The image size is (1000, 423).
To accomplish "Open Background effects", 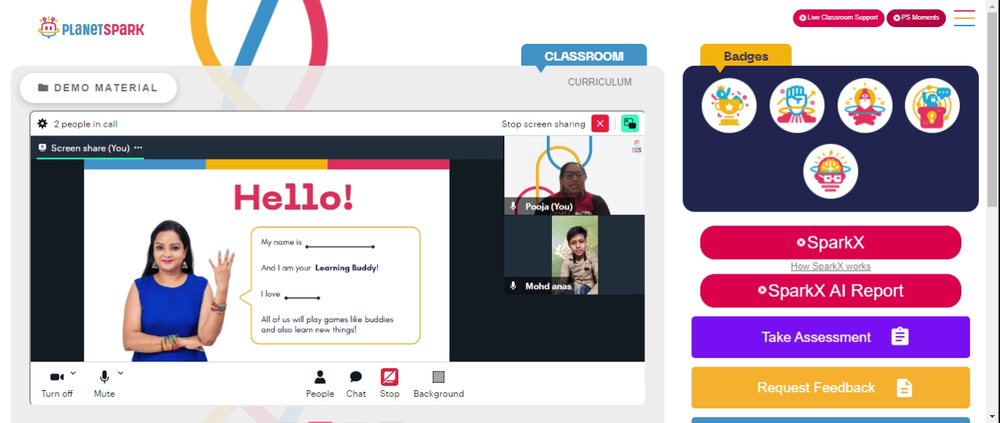I will coord(439,384).
